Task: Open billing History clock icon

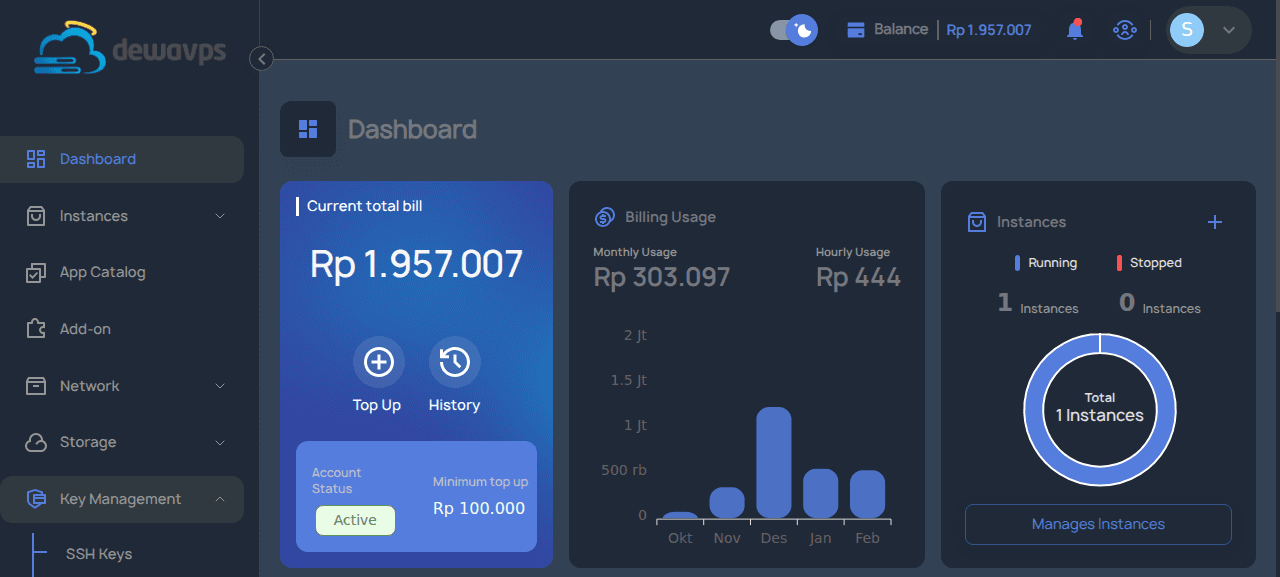Action: coord(454,362)
